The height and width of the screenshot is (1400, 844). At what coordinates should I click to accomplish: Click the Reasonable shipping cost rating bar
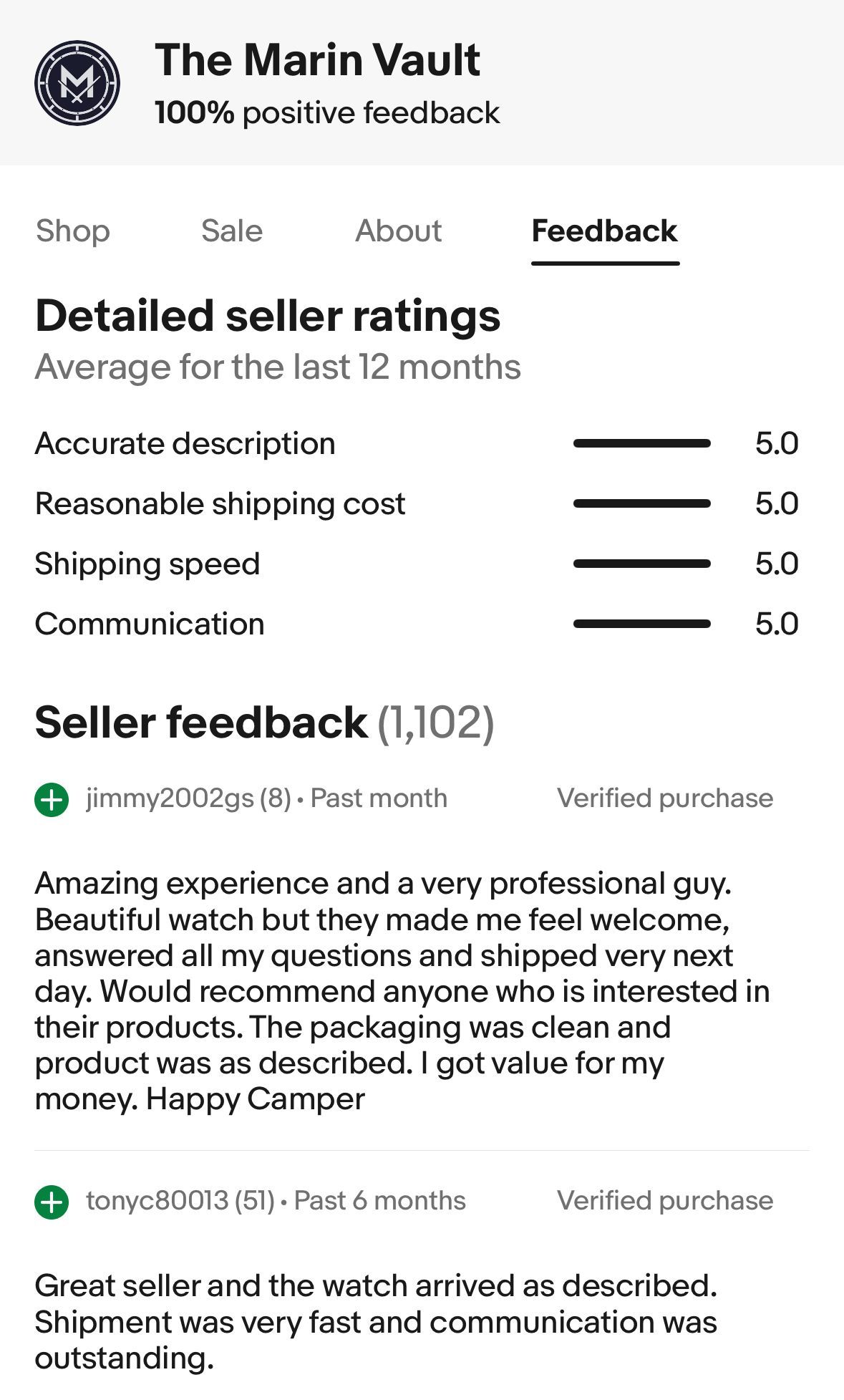pos(641,504)
